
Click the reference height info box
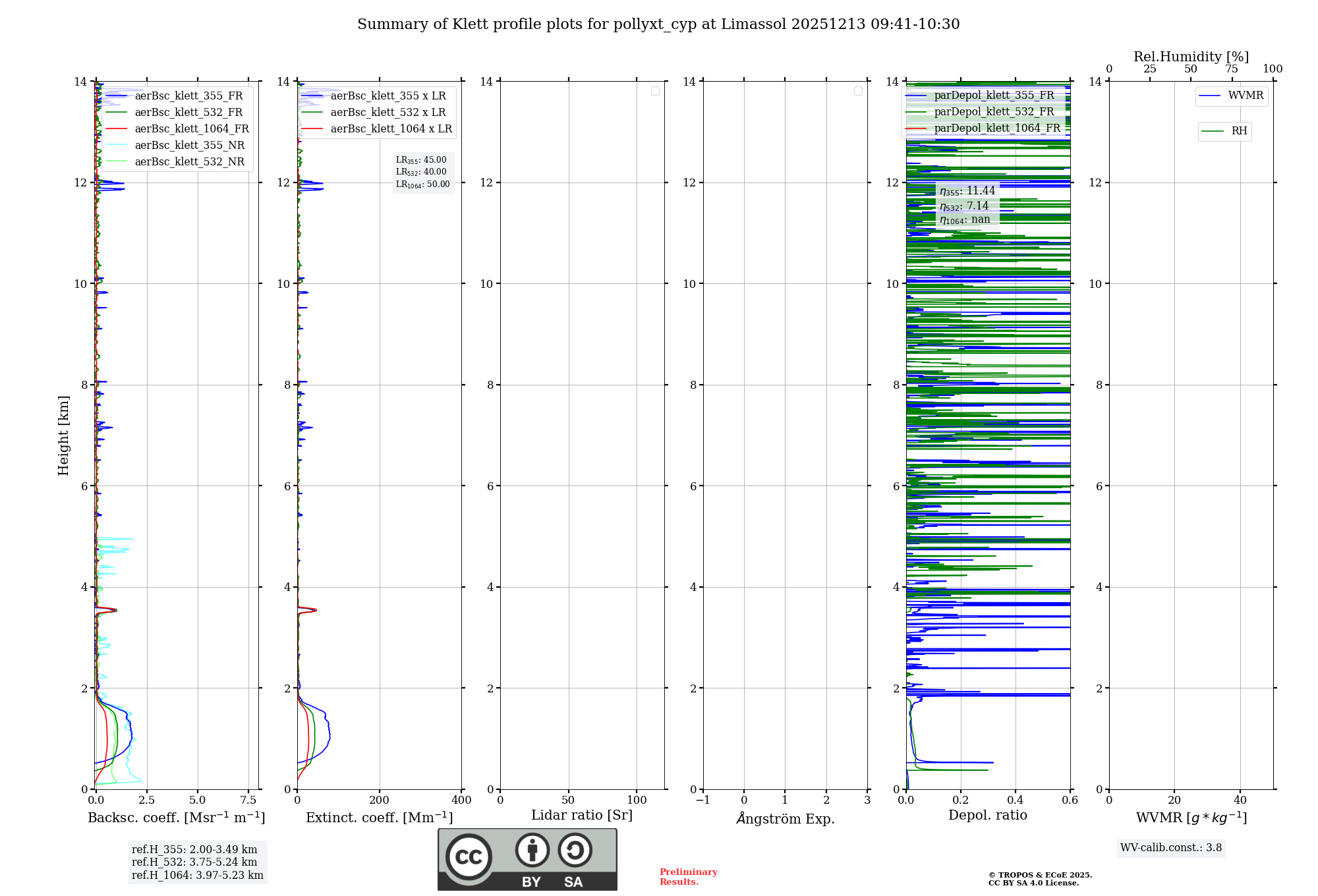tap(197, 862)
